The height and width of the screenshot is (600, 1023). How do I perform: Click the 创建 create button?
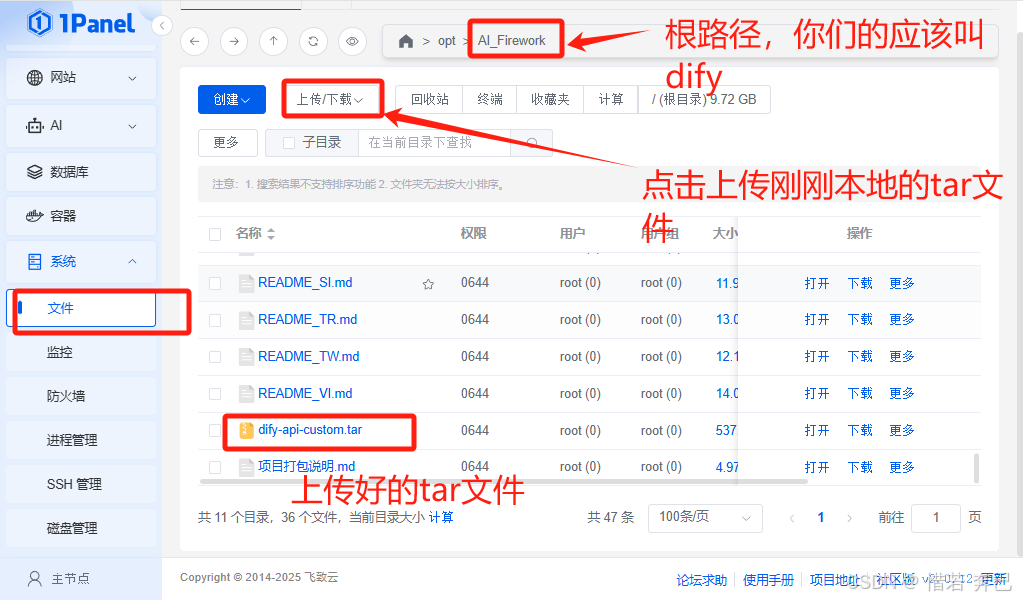tap(231, 99)
